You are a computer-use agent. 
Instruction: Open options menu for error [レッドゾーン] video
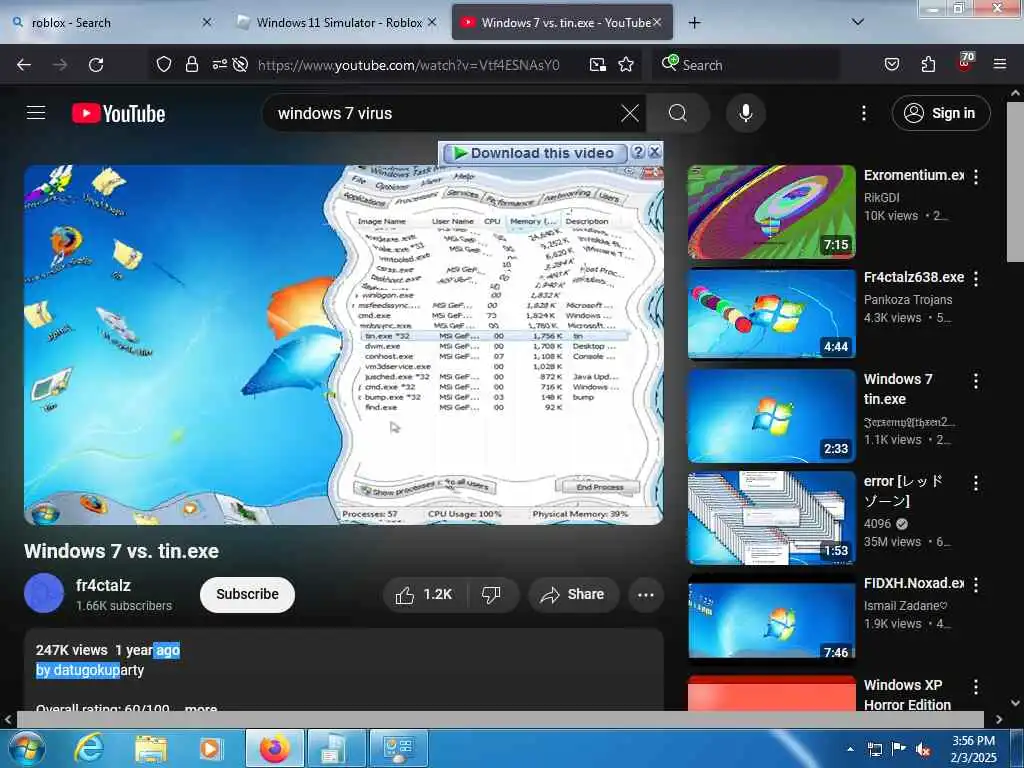click(x=976, y=483)
